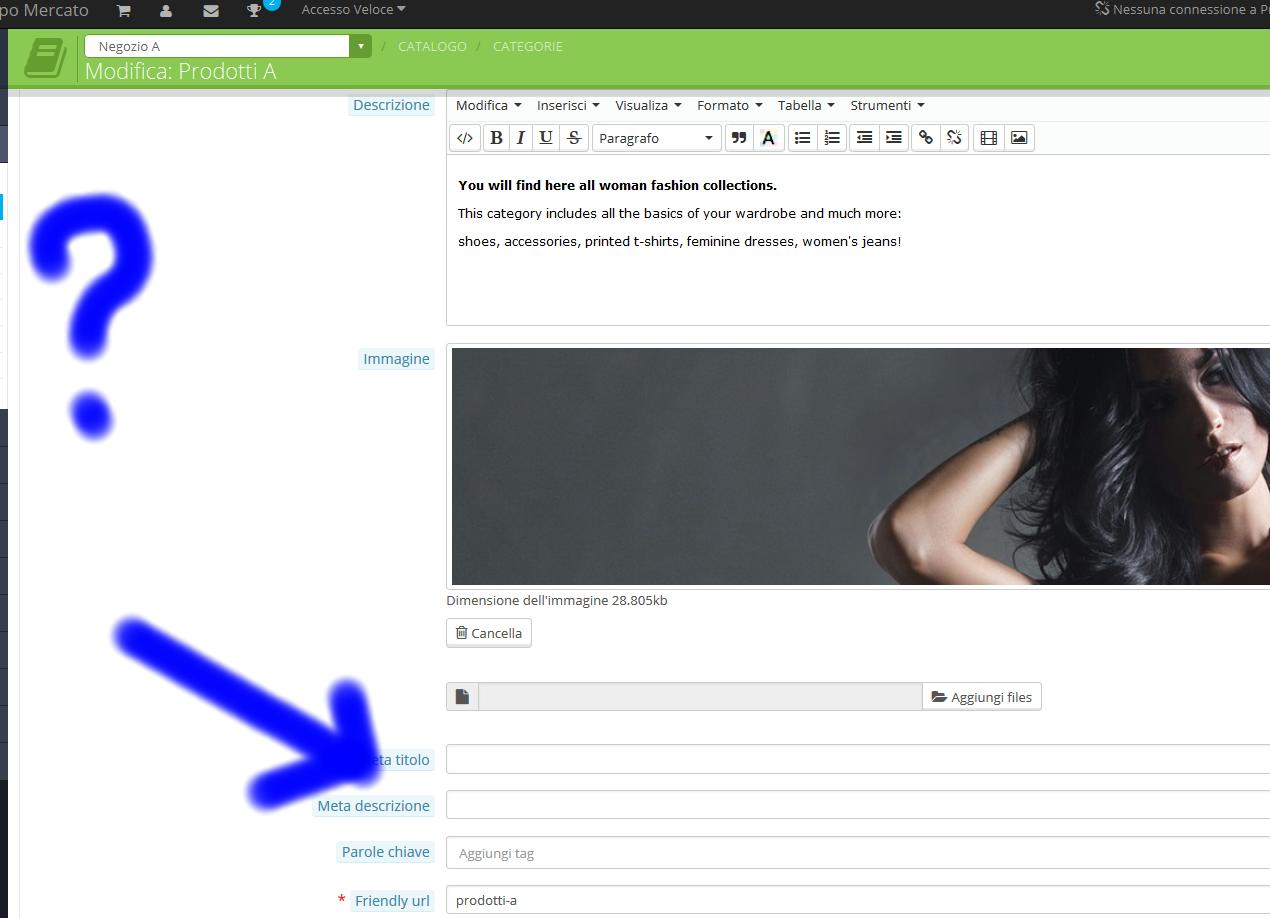Toggle italic formatting
1270x918 pixels.
(x=520, y=138)
